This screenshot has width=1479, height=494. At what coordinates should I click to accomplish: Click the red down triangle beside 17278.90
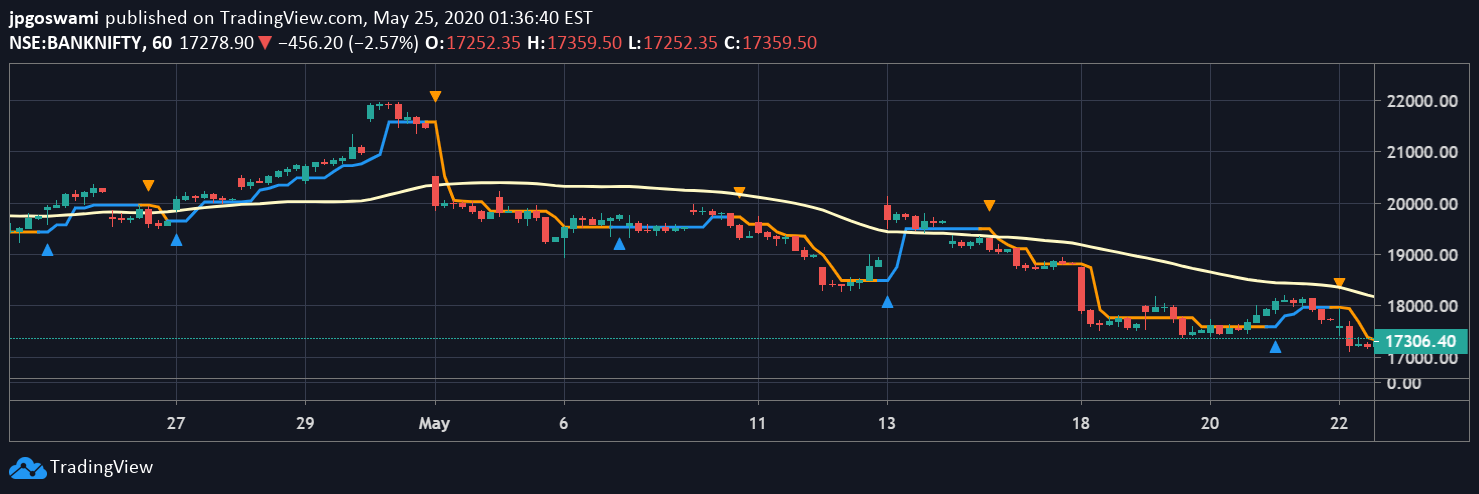pos(264,43)
